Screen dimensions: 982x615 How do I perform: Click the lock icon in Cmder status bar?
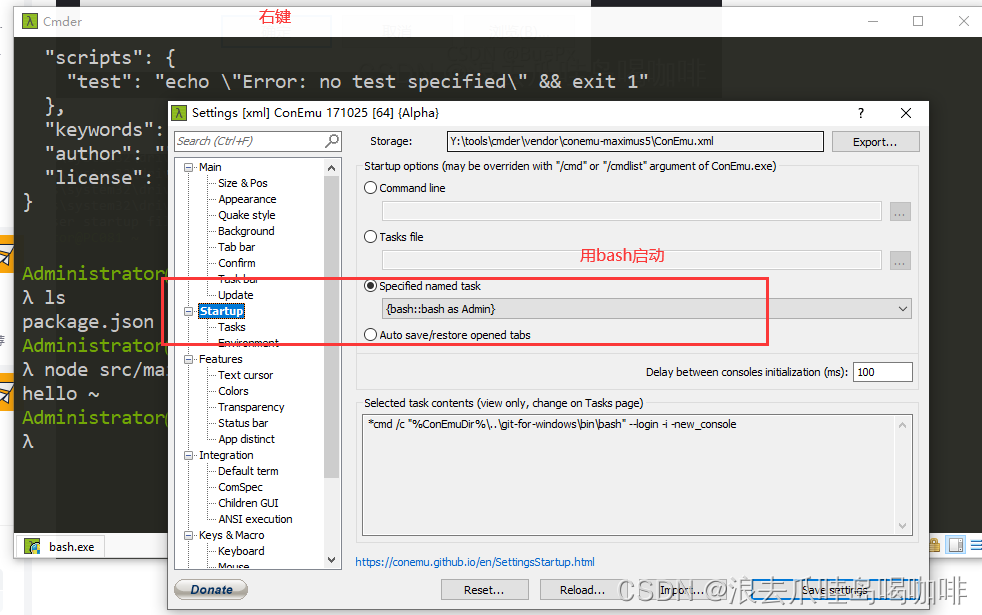click(x=934, y=545)
